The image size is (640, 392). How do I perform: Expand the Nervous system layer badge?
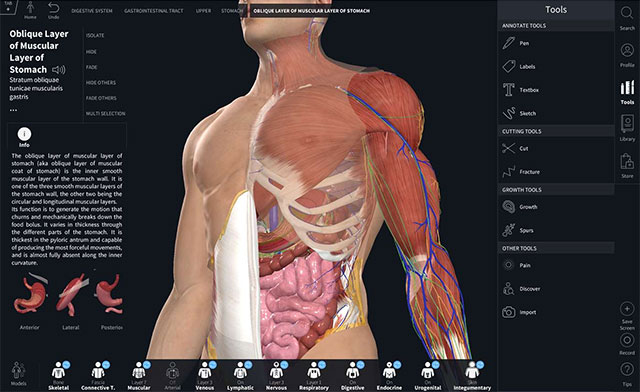click(x=284, y=365)
